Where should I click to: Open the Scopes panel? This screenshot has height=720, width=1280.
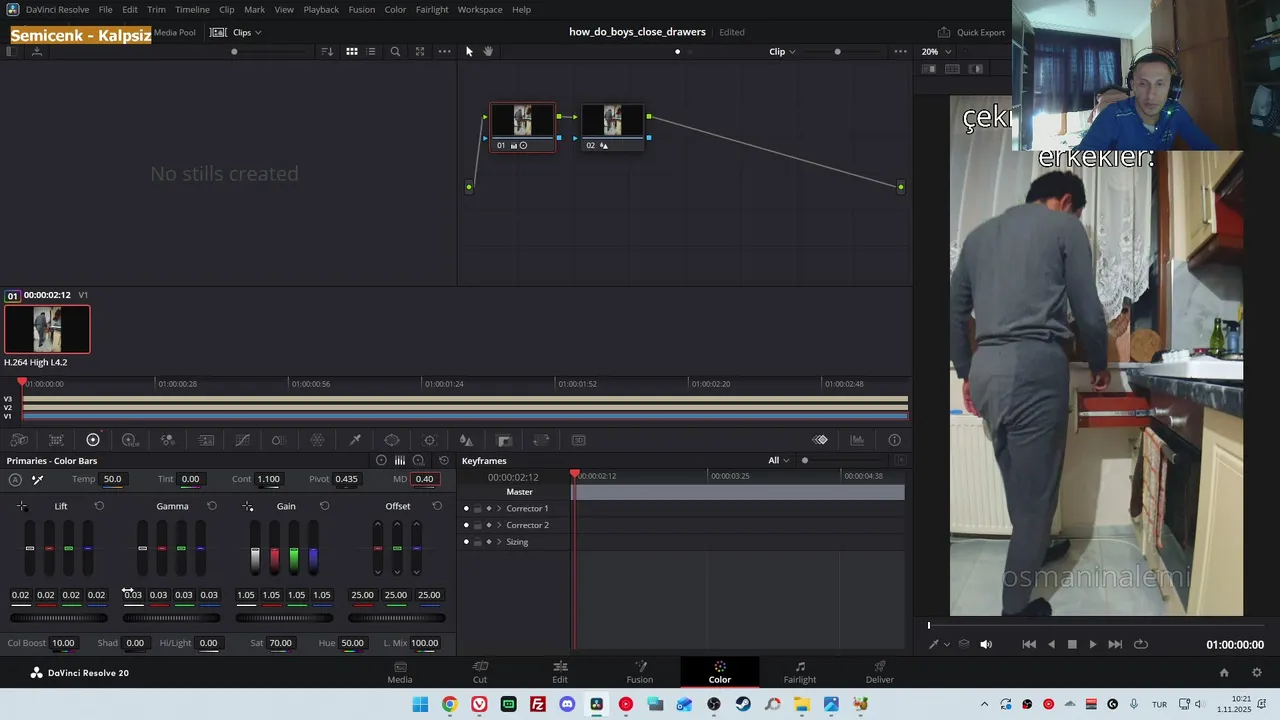pyautogui.click(x=857, y=440)
